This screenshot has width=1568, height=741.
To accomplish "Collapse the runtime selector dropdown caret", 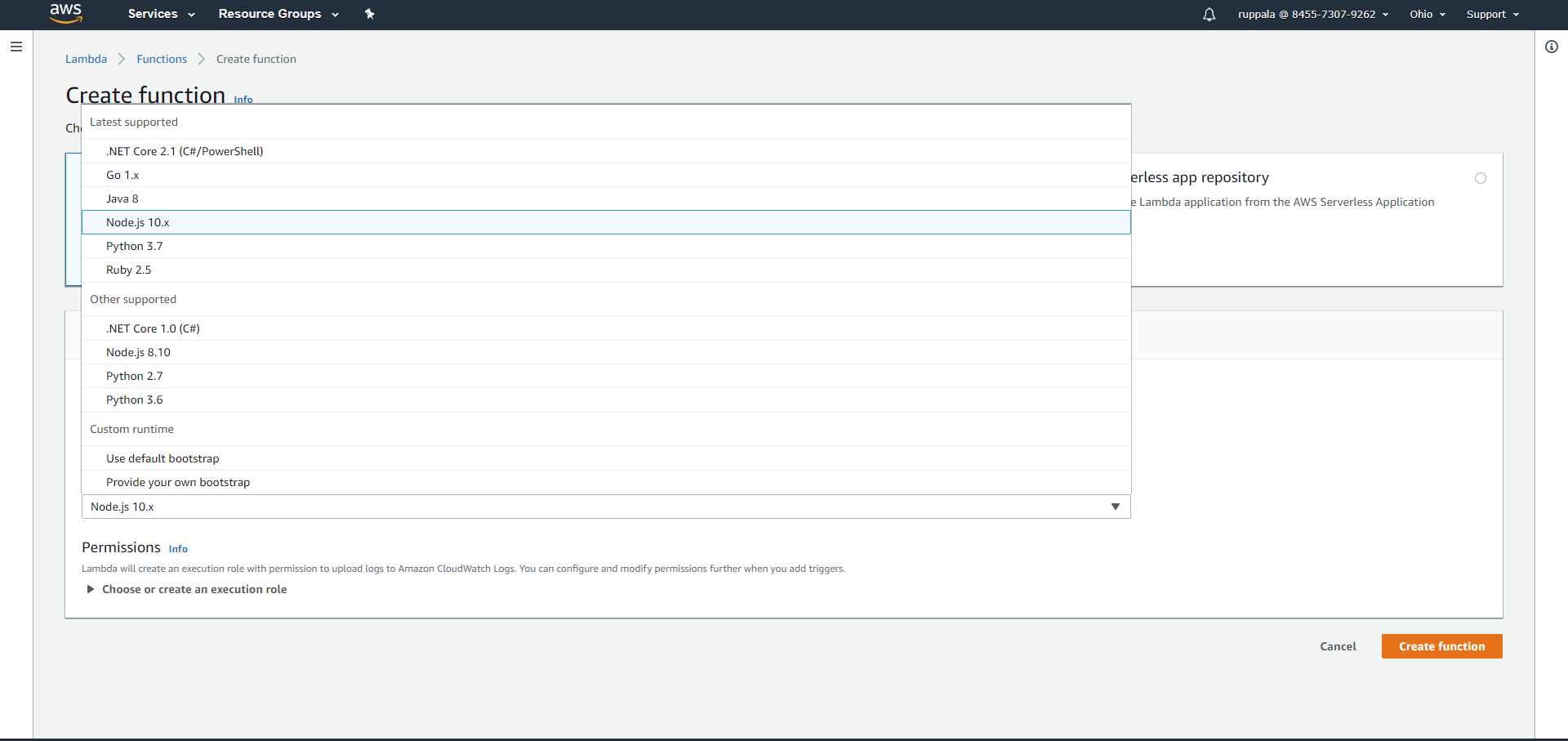I will coord(1116,507).
